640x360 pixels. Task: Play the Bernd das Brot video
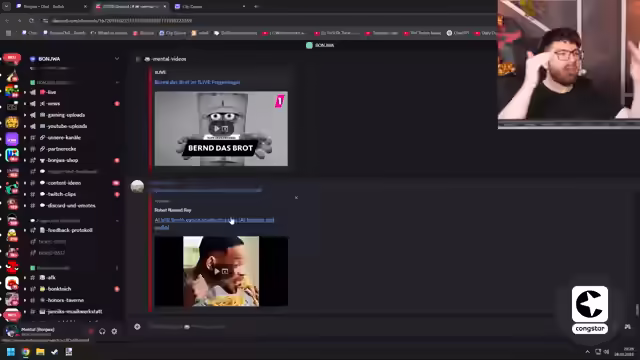point(221,129)
